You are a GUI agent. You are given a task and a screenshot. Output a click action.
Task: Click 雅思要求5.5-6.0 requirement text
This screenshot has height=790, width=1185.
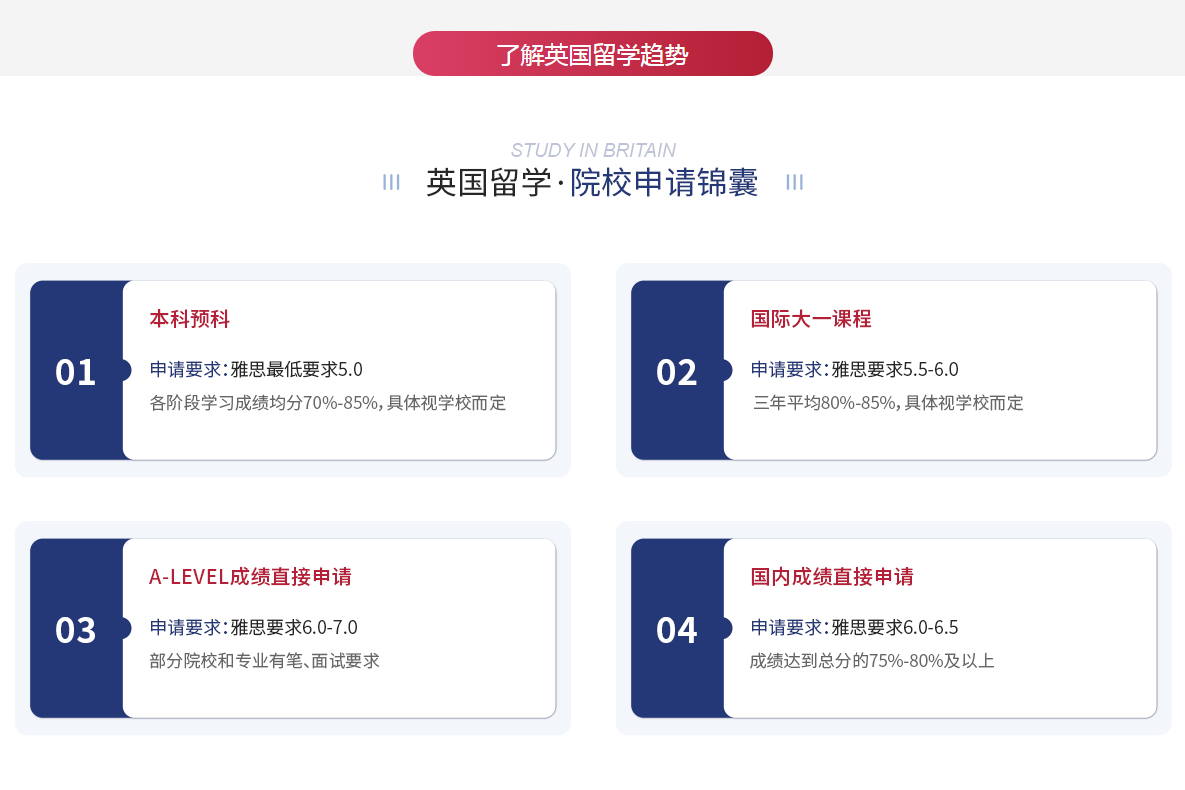[x=895, y=369]
